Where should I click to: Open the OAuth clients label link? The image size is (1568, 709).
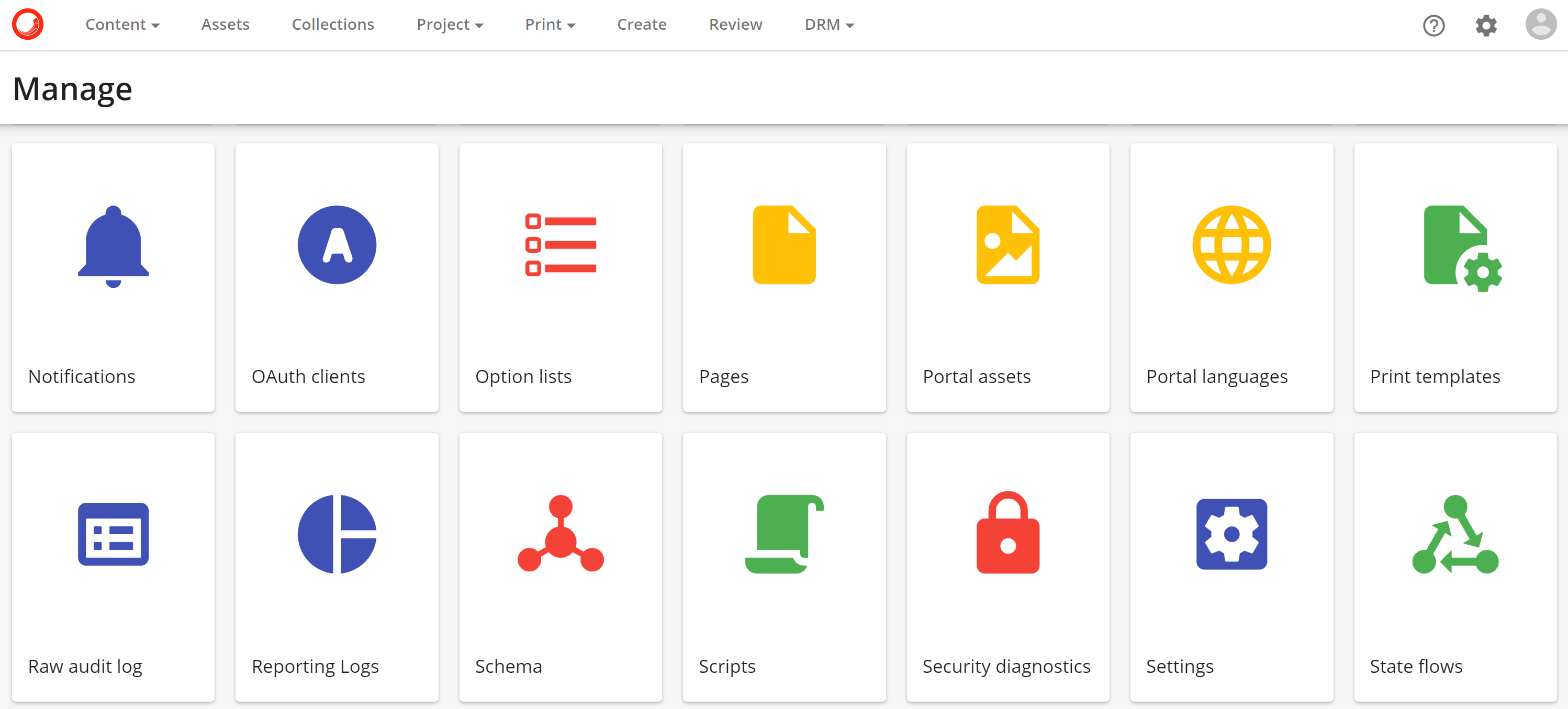pos(309,376)
